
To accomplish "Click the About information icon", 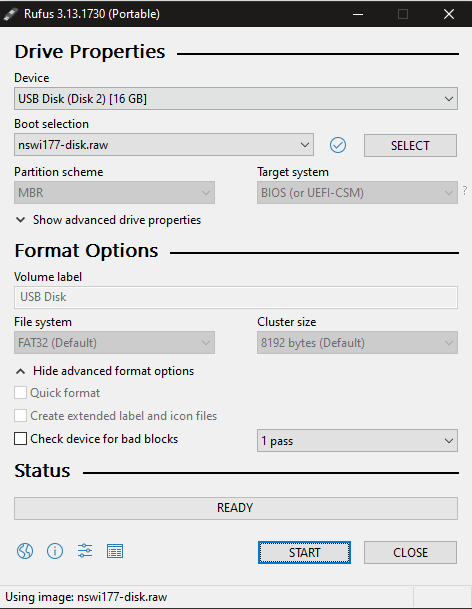I will (55, 551).
